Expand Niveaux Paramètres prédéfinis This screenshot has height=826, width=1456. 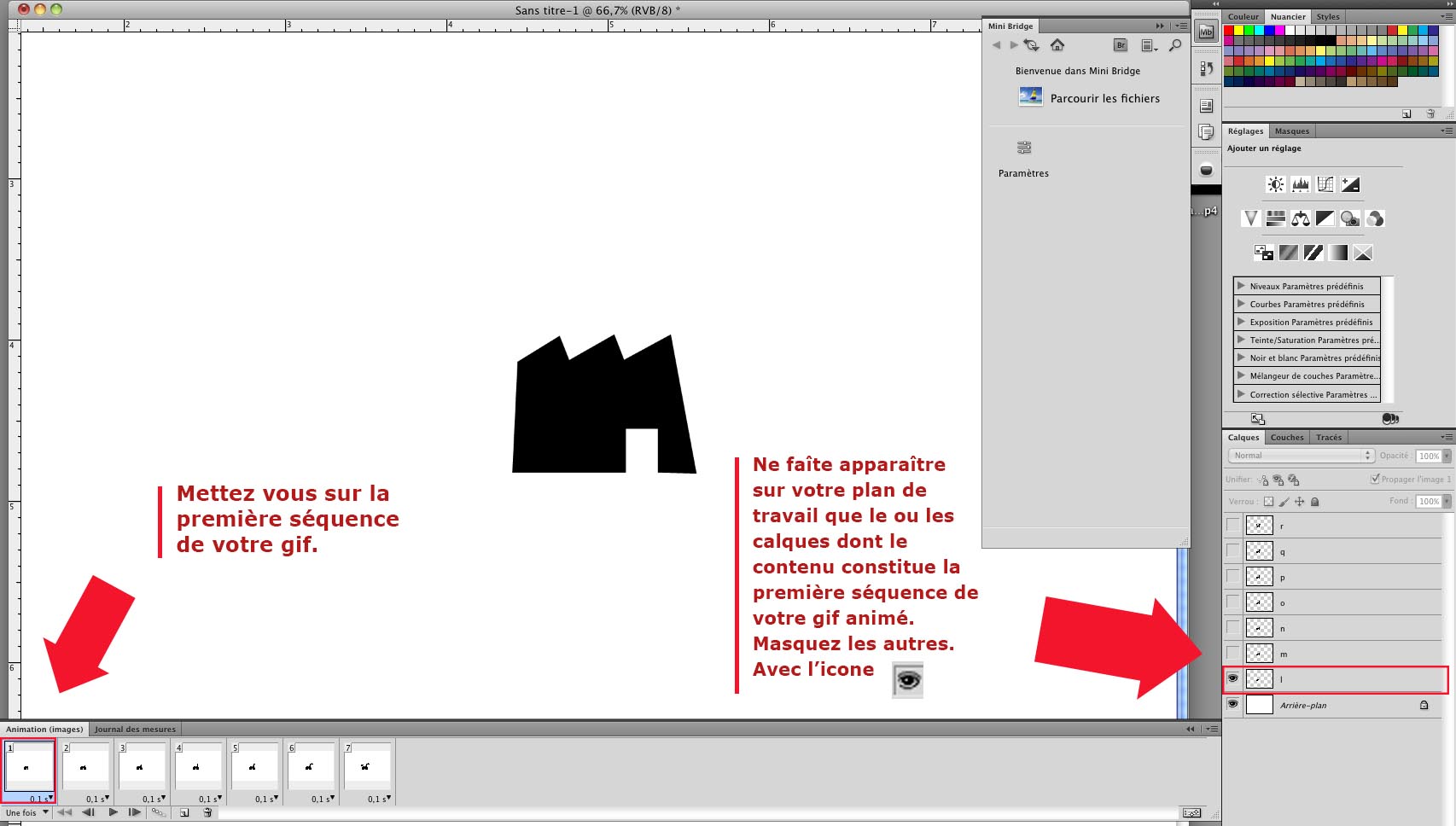click(x=1241, y=286)
